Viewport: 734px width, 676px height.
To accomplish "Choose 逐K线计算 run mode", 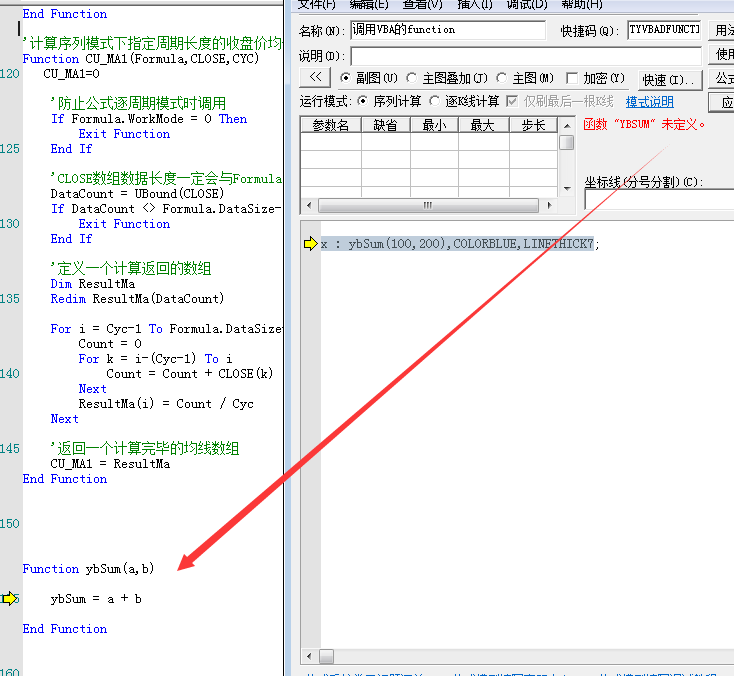I will [x=435, y=101].
